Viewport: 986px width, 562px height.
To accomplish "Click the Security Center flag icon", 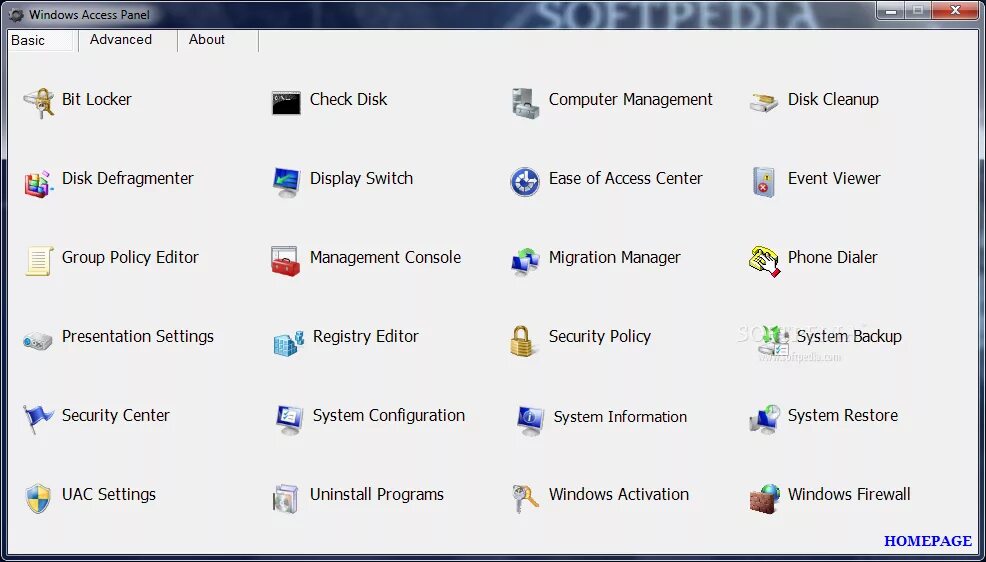I will coord(38,419).
